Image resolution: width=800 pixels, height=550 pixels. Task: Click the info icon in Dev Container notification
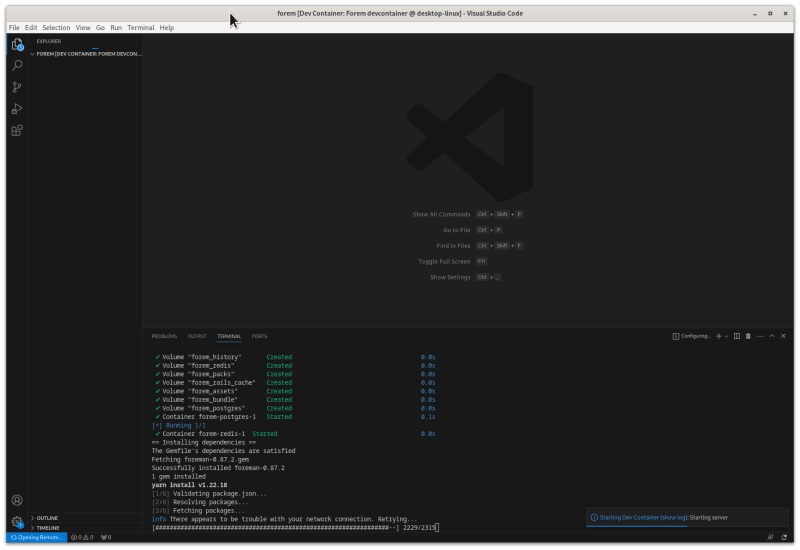pos(594,517)
